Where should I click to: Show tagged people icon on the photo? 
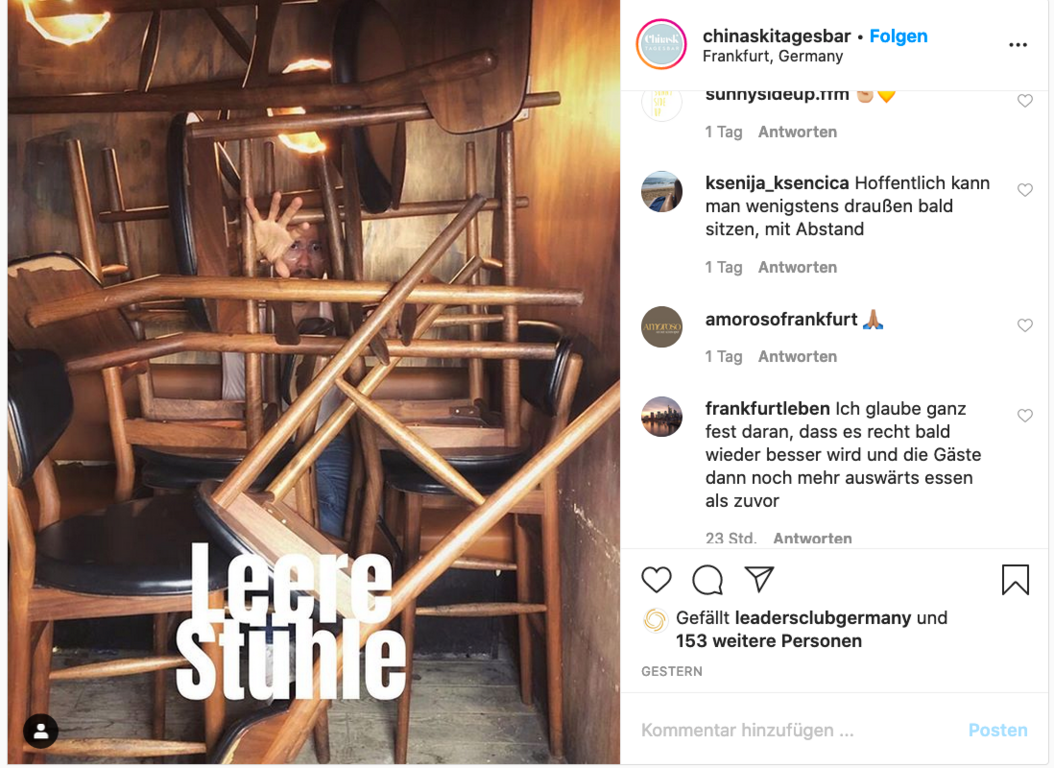[x=41, y=730]
